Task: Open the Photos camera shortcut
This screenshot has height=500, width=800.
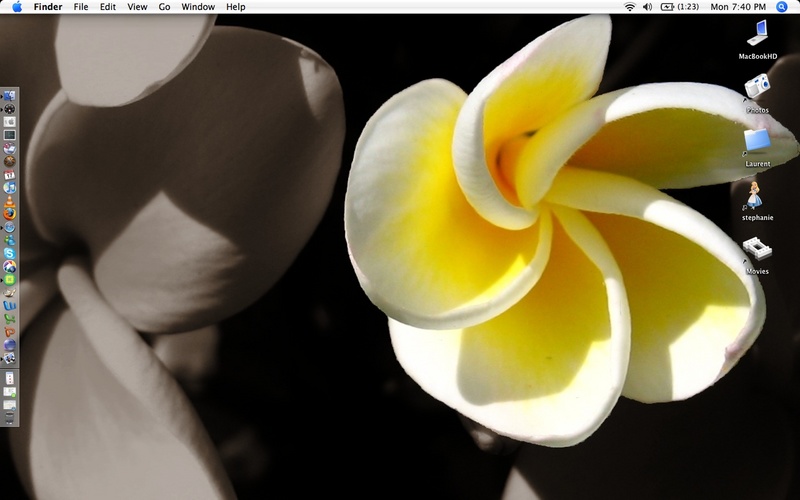Action: tap(757, 88)
